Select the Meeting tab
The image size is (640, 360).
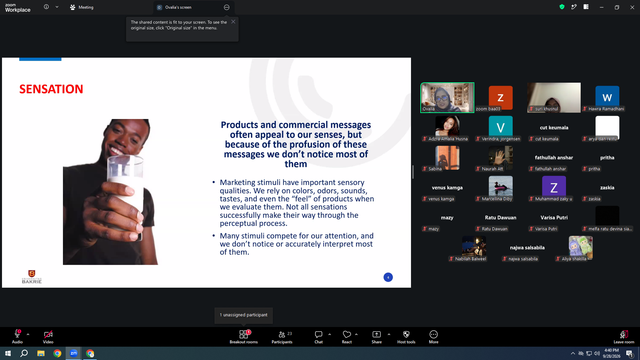[82, 7]
